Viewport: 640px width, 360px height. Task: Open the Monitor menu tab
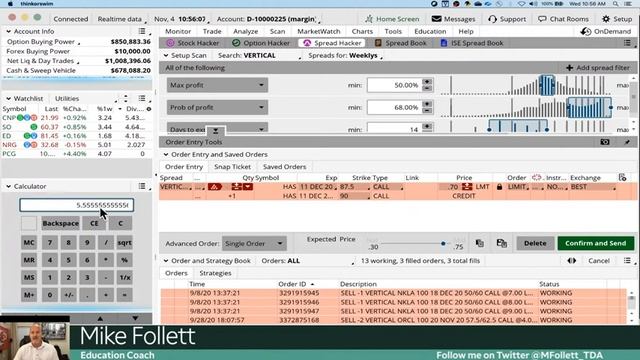pos(178,31)
